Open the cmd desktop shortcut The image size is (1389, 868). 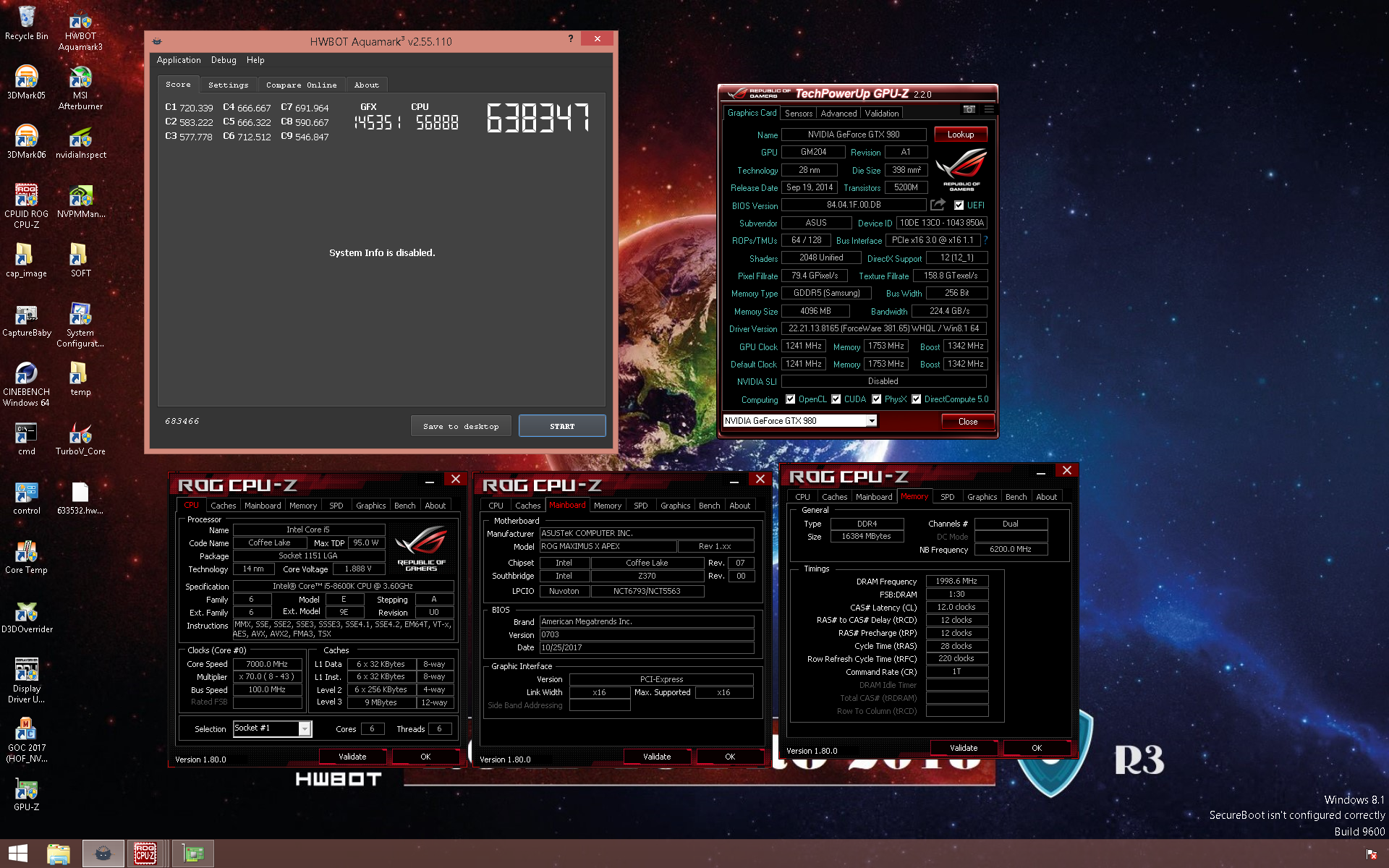click(27, 438)
